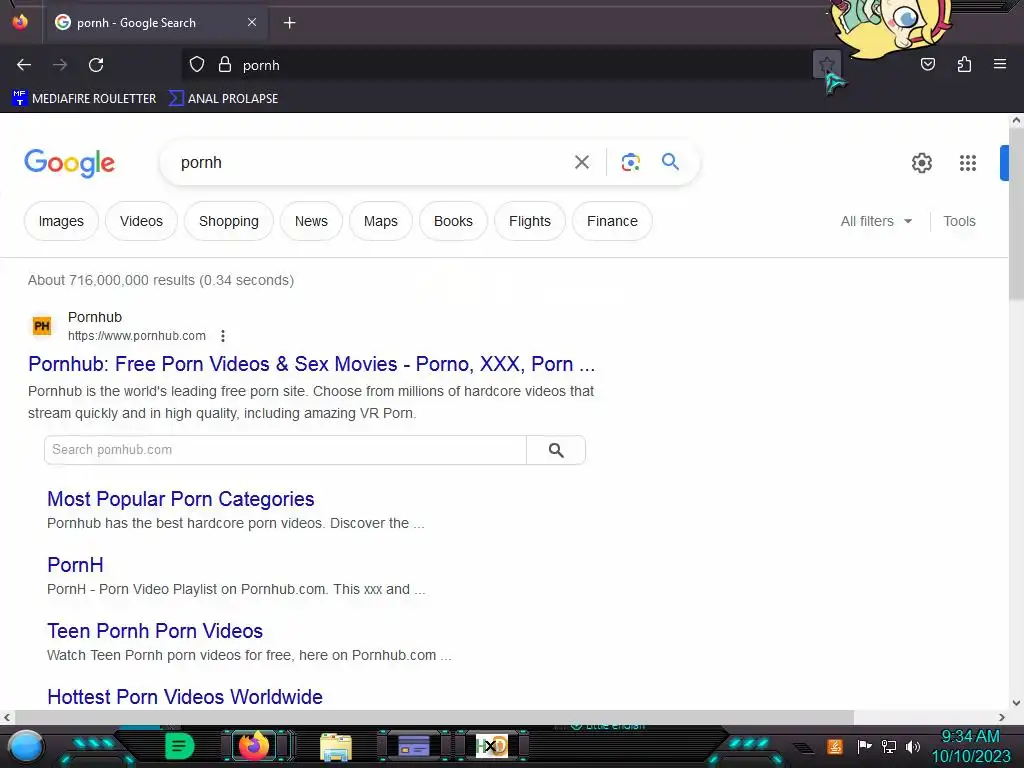The width and height of the screenshot is (1024, 768).
Task: Open Firefox hamburger application menu
Action: coord(999,64)
